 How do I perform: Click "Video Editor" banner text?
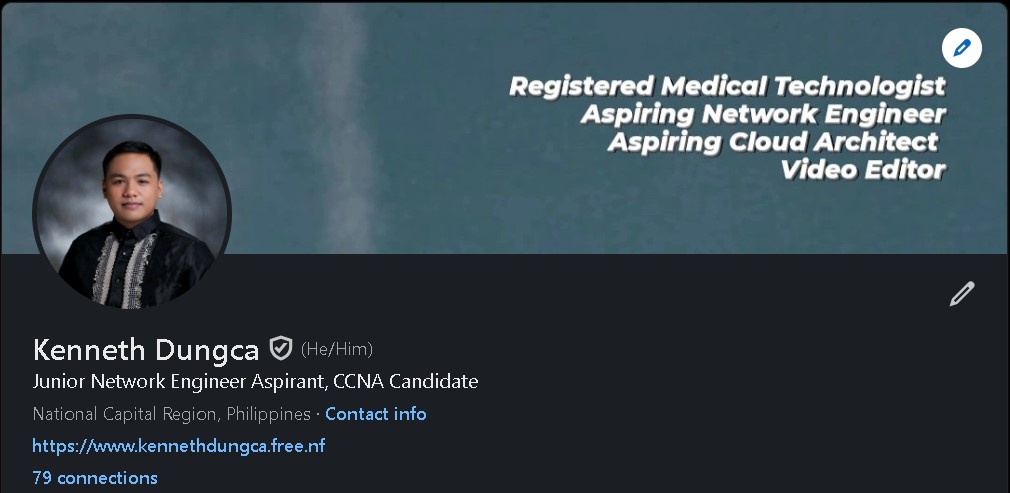tap(862, 170)
